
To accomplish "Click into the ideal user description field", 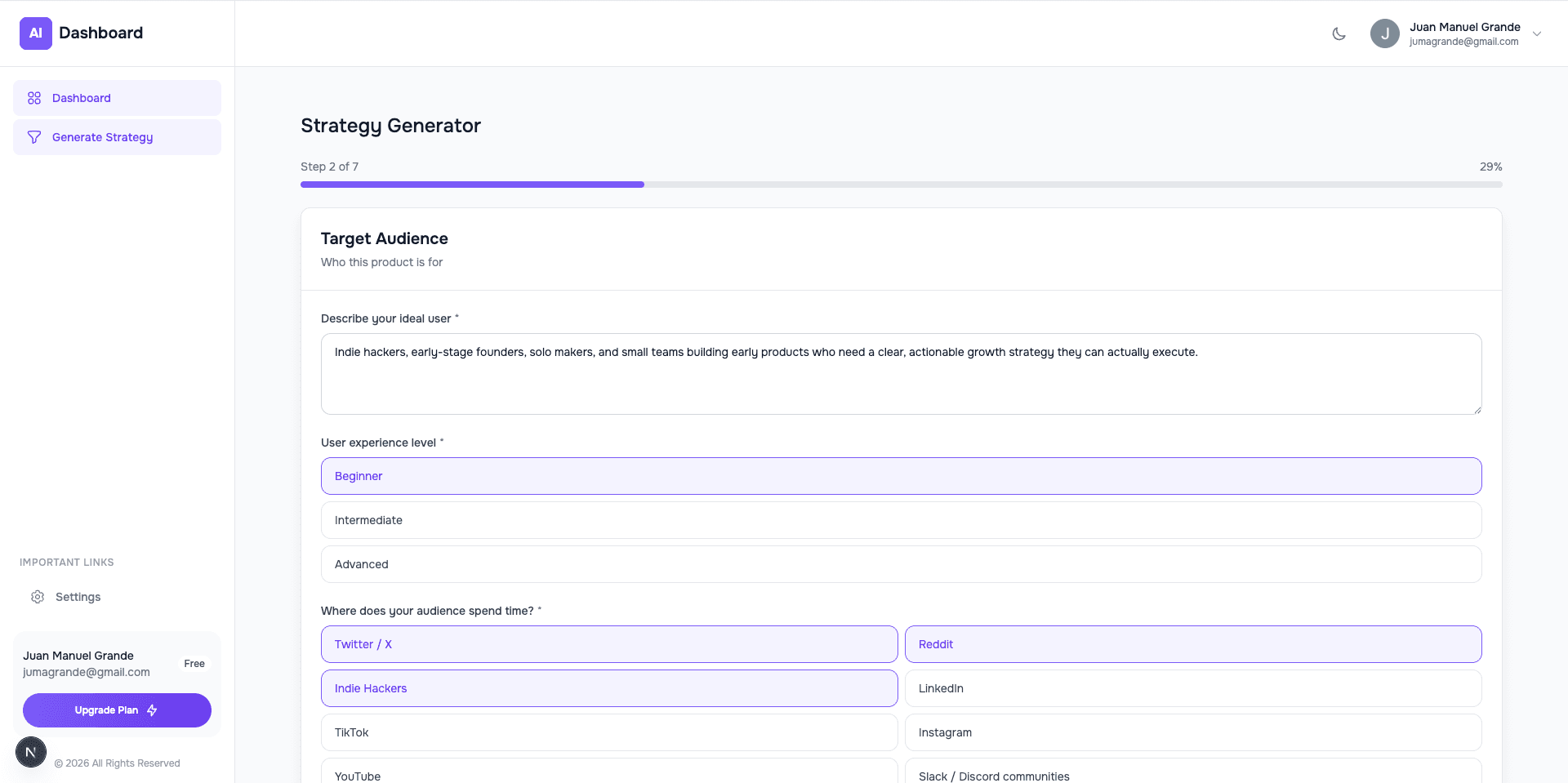I will (901, 374).
